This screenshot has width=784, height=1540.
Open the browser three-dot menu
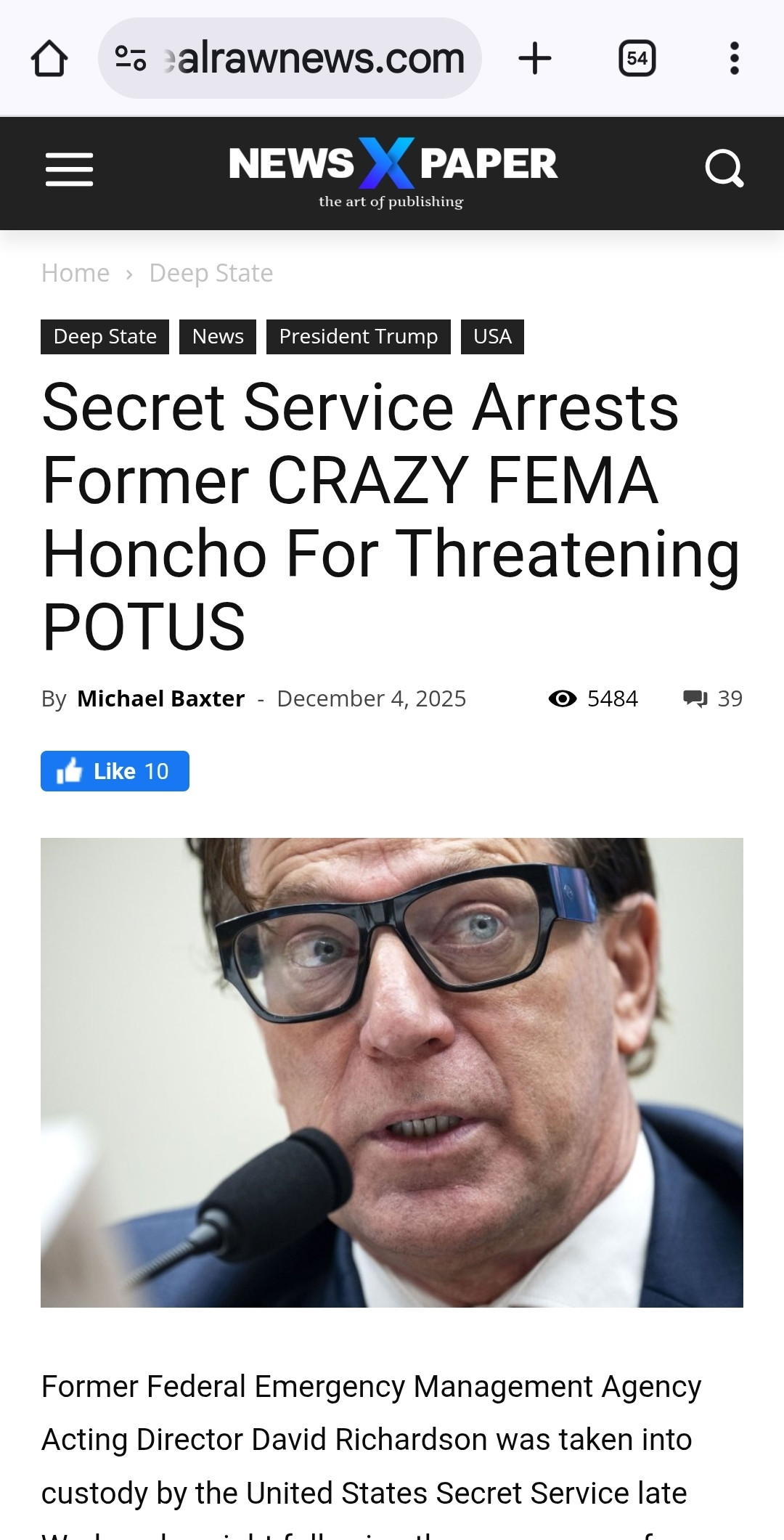pyautogui.click(x=735, y=58)
